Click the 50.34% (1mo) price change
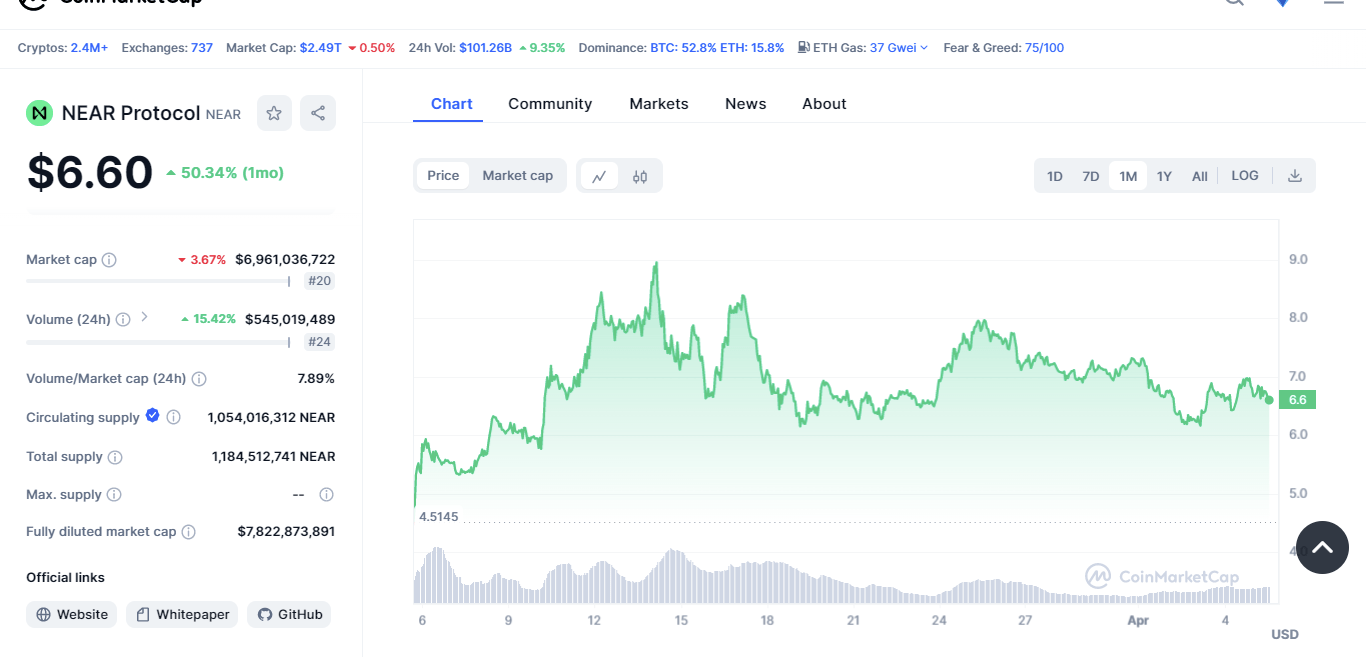Image resolution: width=1366 pixels, height=657 pixels. coord(225,172)
